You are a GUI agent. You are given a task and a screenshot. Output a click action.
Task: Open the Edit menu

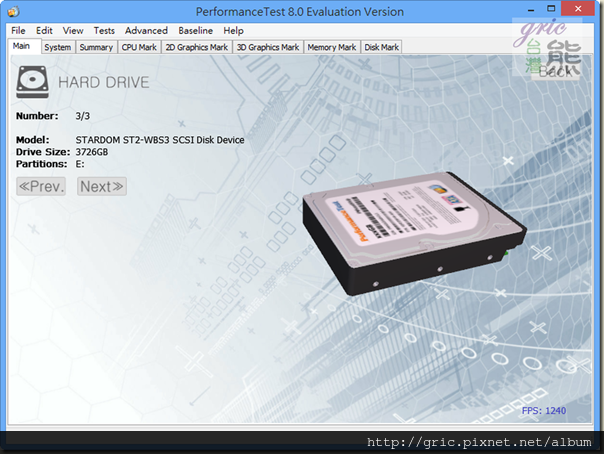[44, 30]
